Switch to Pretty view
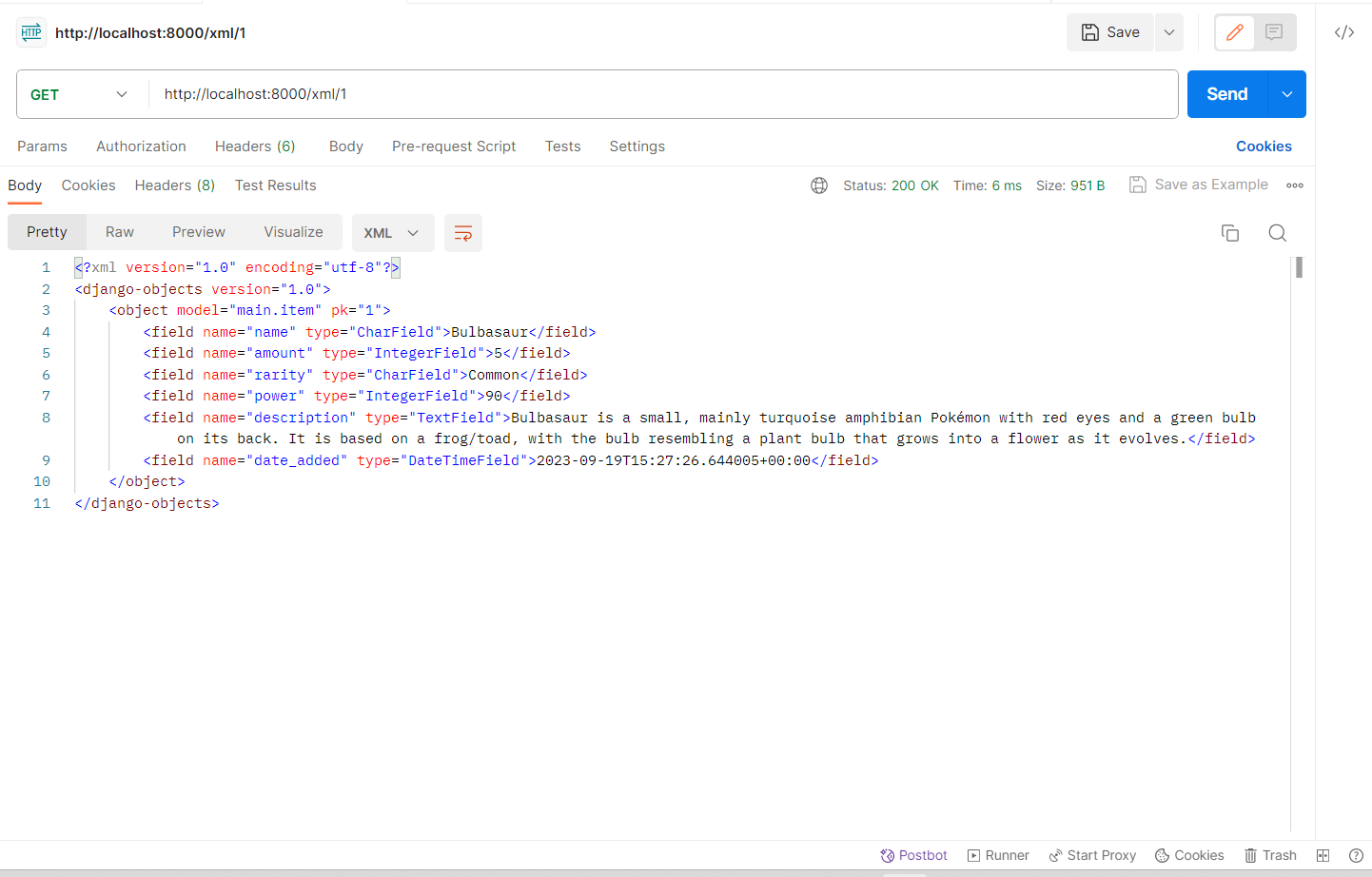The image size is (1372, 877). click(47, 232)
